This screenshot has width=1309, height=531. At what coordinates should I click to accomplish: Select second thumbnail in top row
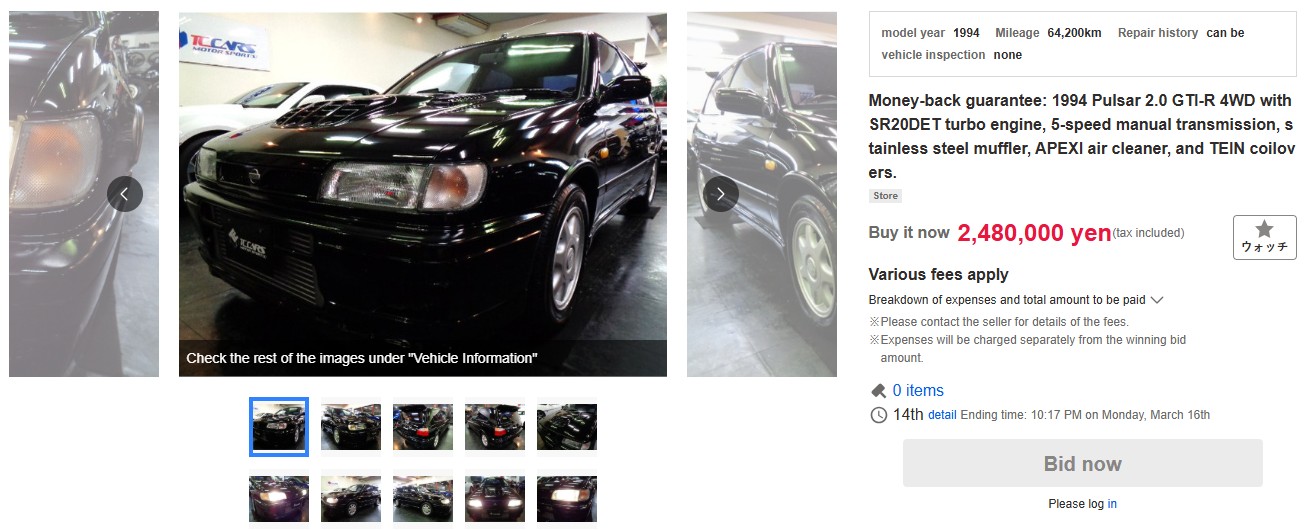tap(351, 427)
